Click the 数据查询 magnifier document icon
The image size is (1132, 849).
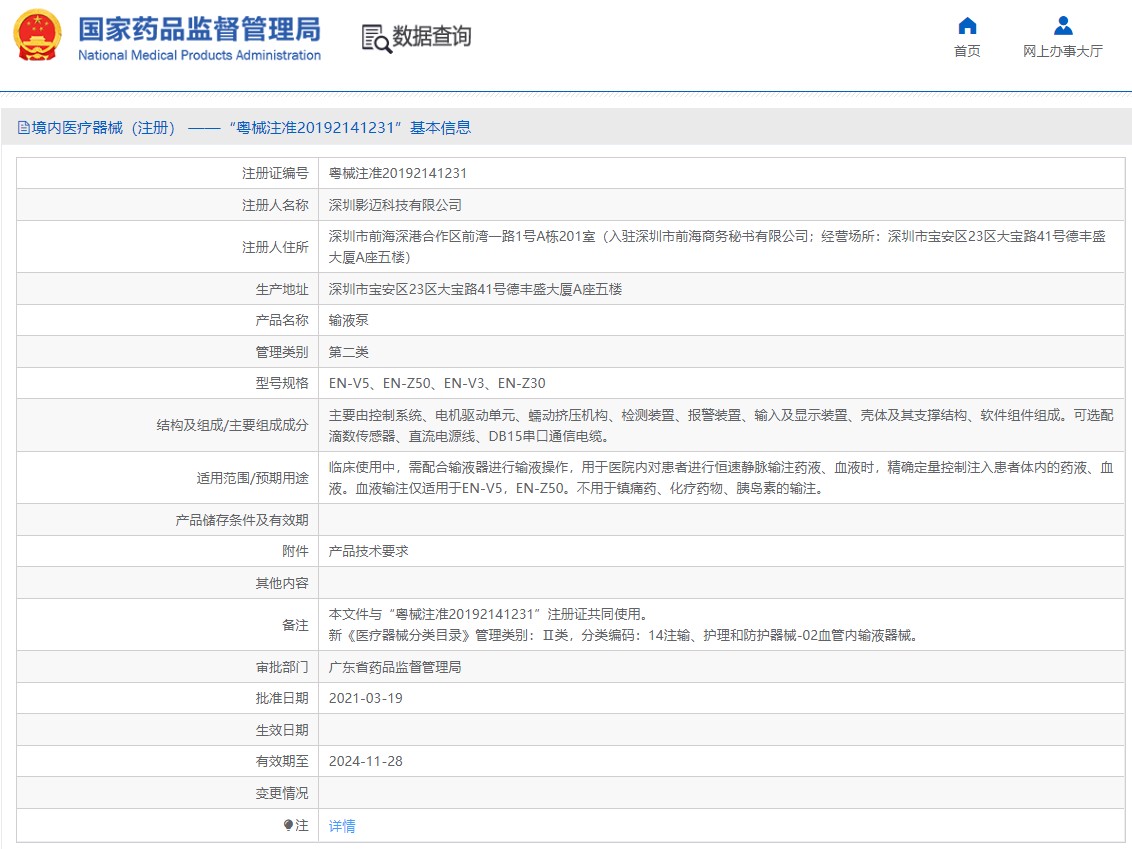coord(376,38)
